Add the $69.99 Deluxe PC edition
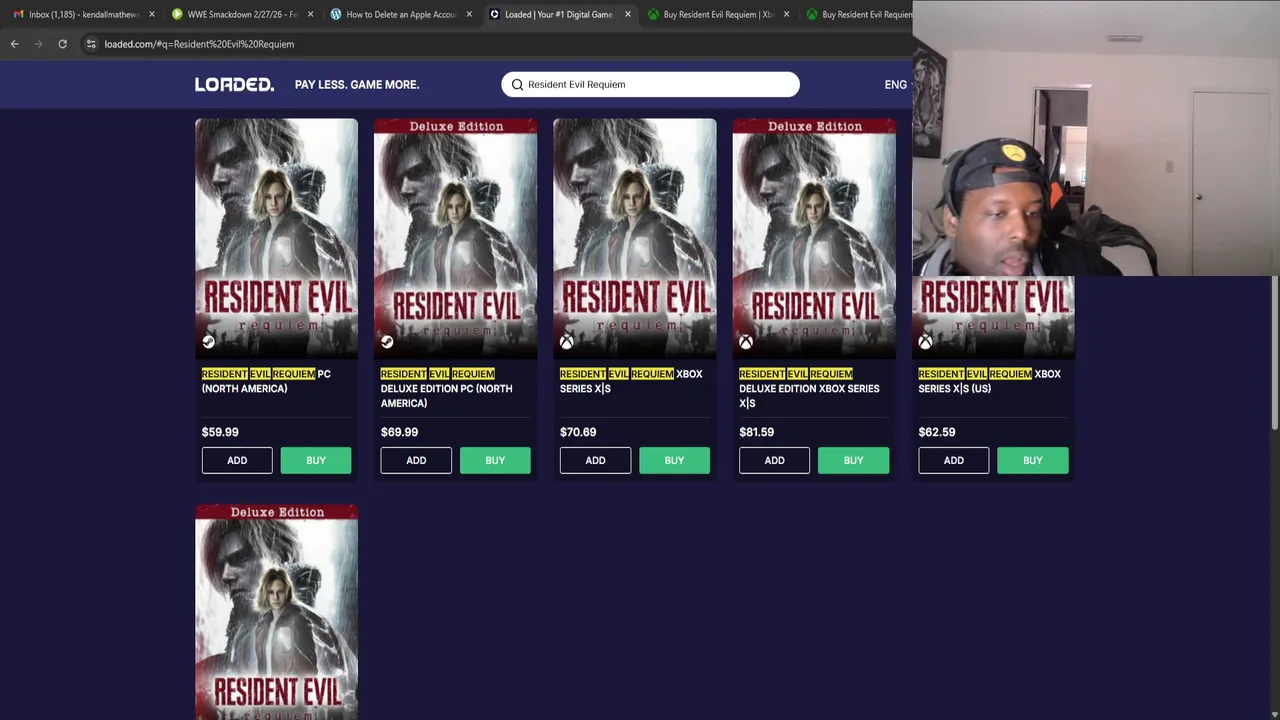1280x720 pixels. [x=416, y=460]
